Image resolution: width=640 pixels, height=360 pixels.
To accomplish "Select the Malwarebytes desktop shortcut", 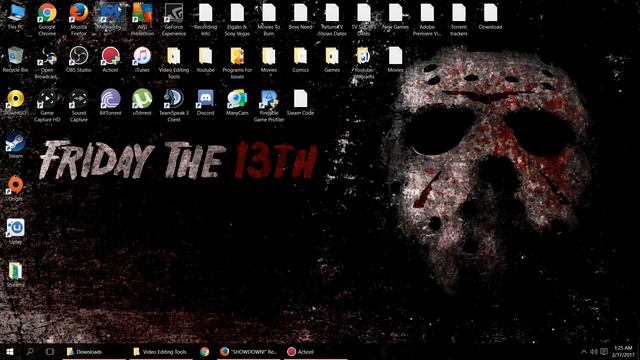I will click(110, 17).
